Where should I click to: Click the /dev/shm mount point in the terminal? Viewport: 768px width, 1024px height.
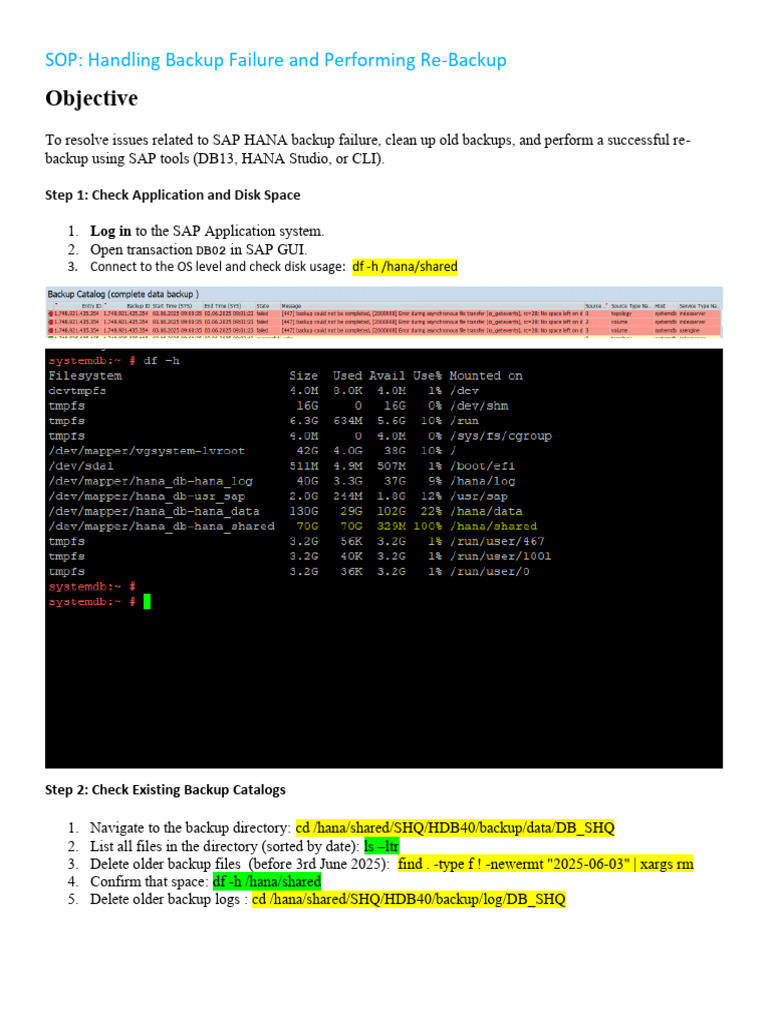[x=479, y=406]
